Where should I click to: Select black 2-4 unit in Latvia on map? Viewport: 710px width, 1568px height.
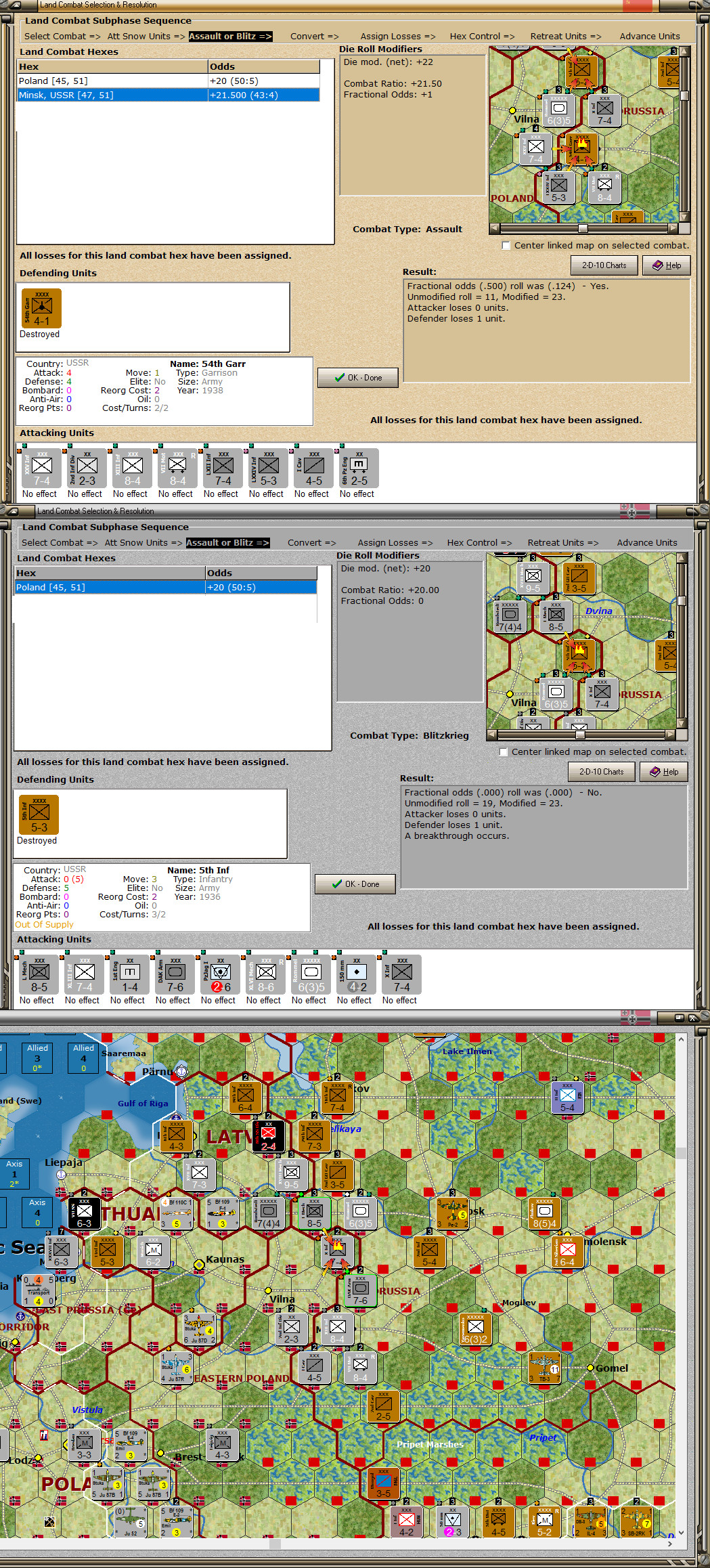coord(268,1136)
